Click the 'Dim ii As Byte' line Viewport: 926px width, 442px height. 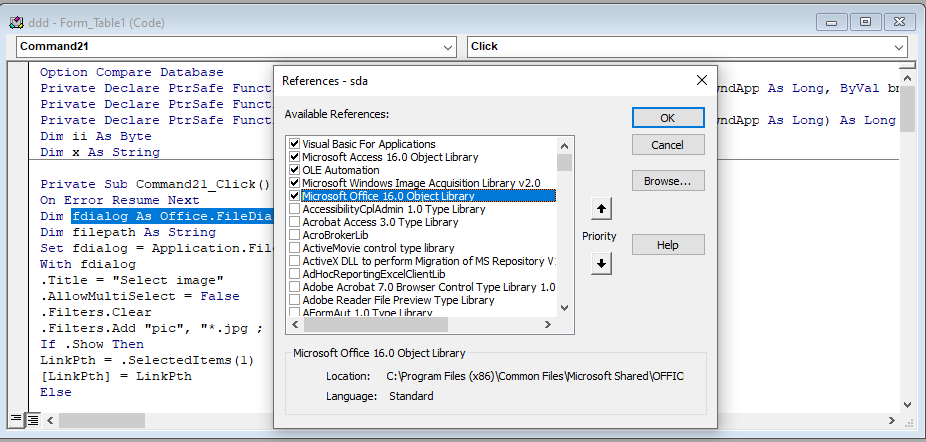96,136
